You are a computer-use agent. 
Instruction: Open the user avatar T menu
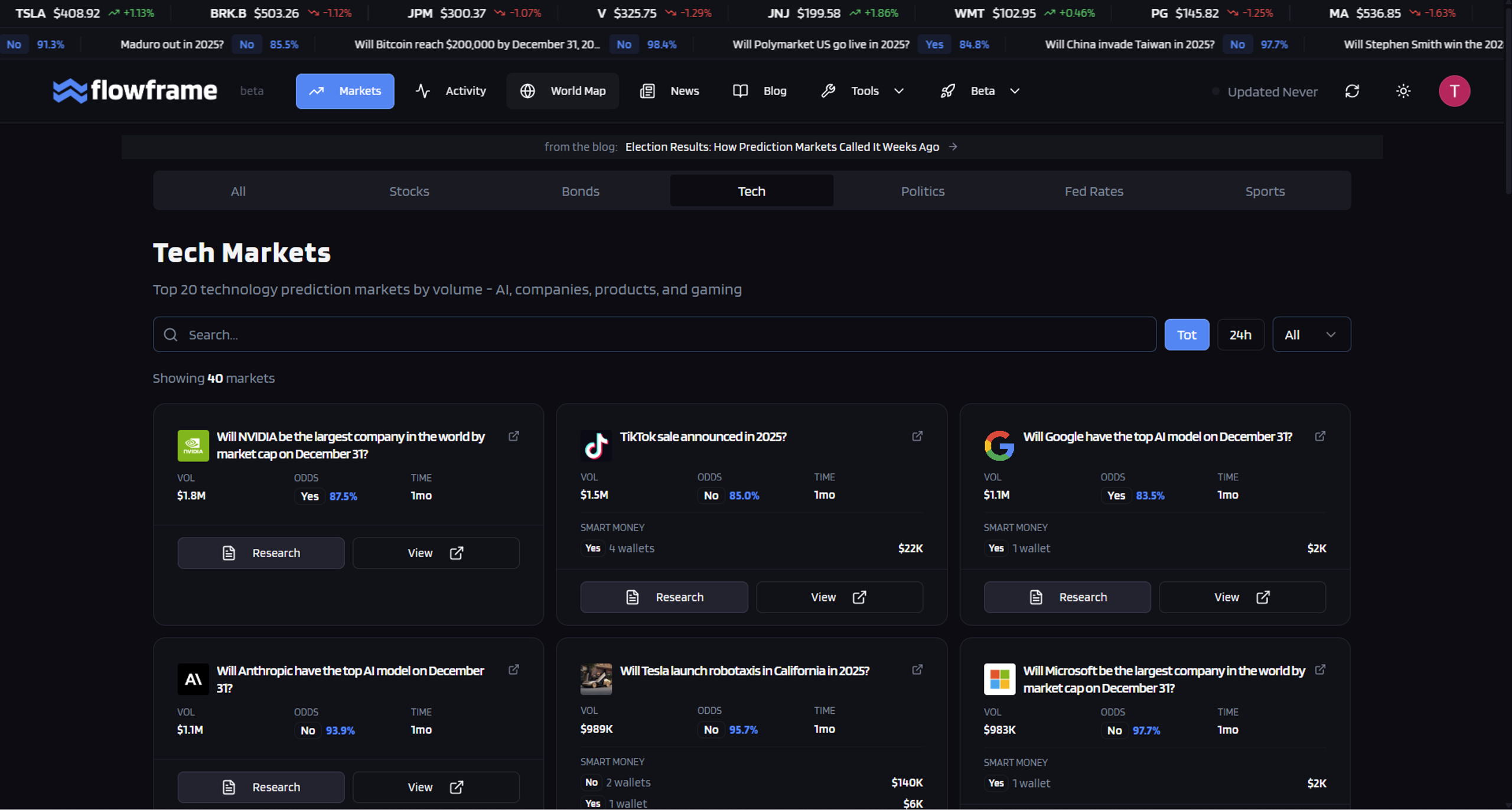coord(1454,91)
